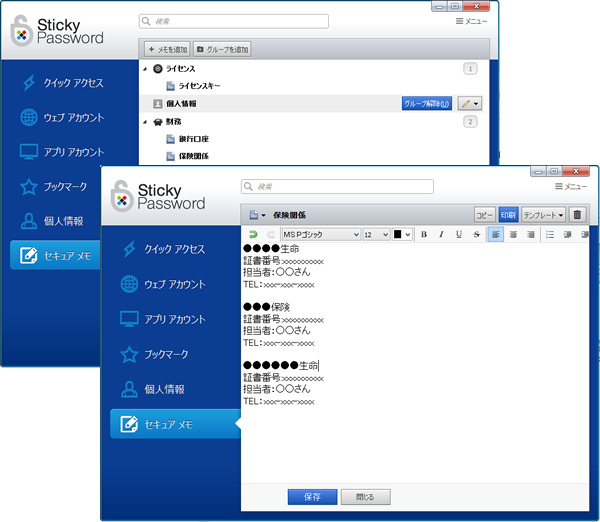This screenshot has width=600, height=522.
Task: Select セキュア メモ in the front window sidebar
Action: tap(175, 424)
